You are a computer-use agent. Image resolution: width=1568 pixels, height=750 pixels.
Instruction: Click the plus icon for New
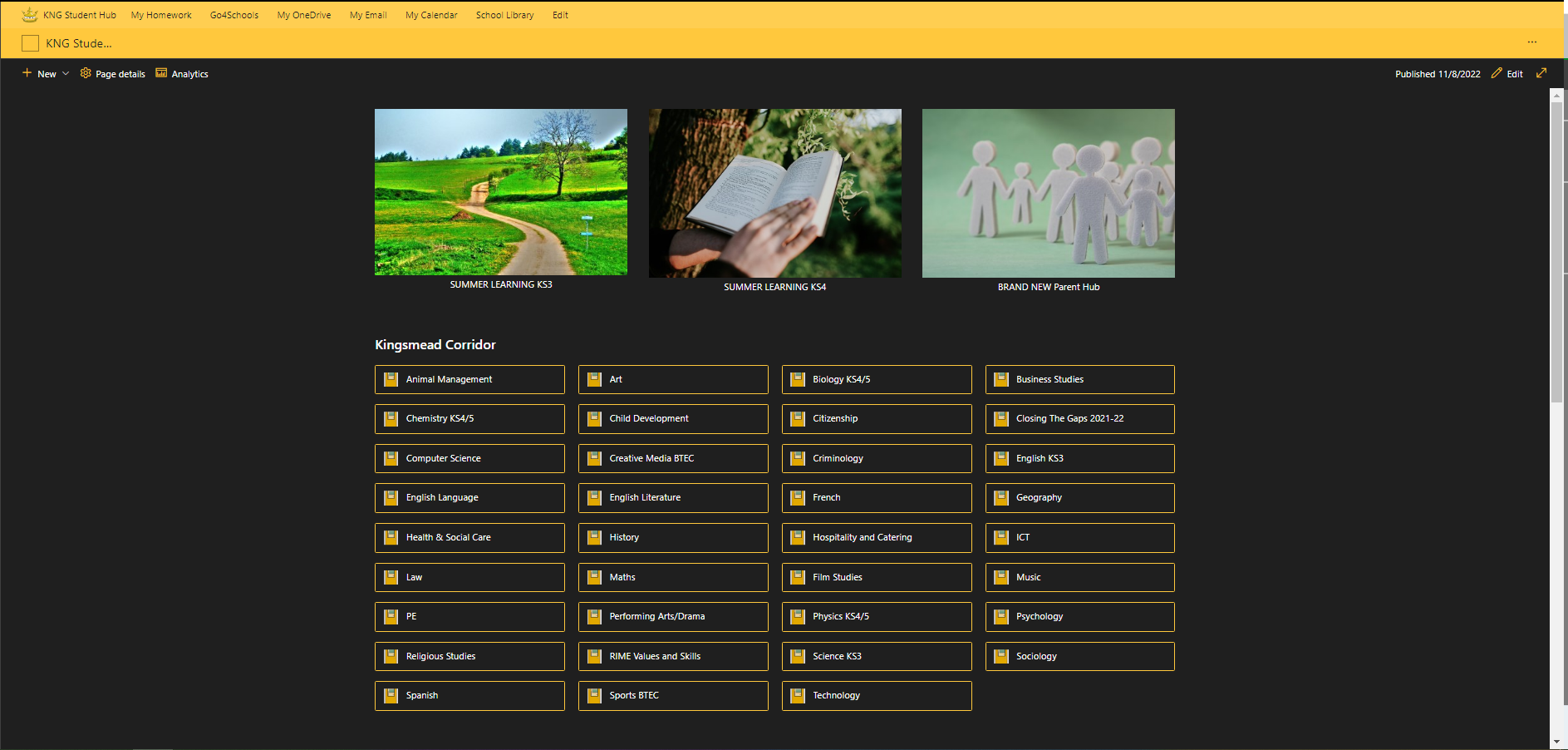pos(27,73)
